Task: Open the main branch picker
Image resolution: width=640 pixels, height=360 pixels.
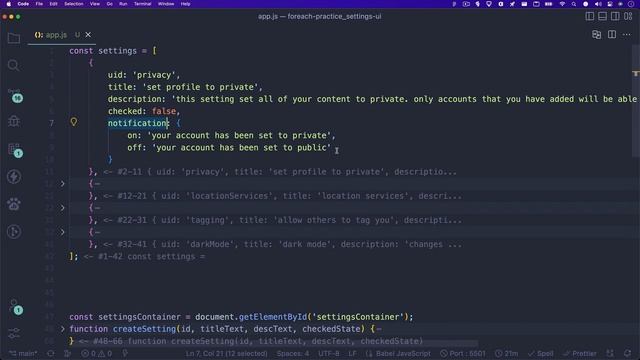Action: pos(23,353)
